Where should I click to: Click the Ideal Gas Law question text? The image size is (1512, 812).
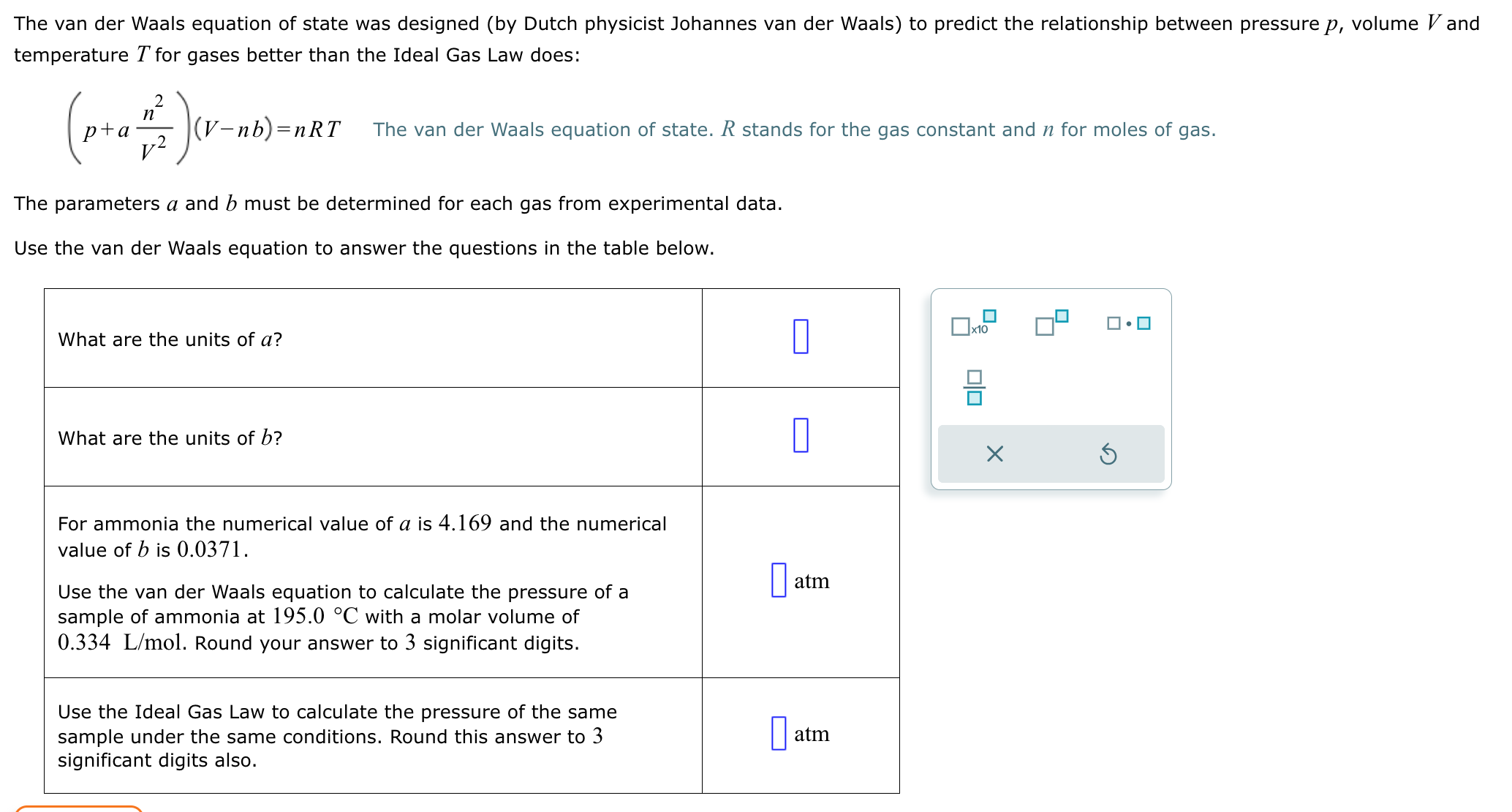coord(336,736)
